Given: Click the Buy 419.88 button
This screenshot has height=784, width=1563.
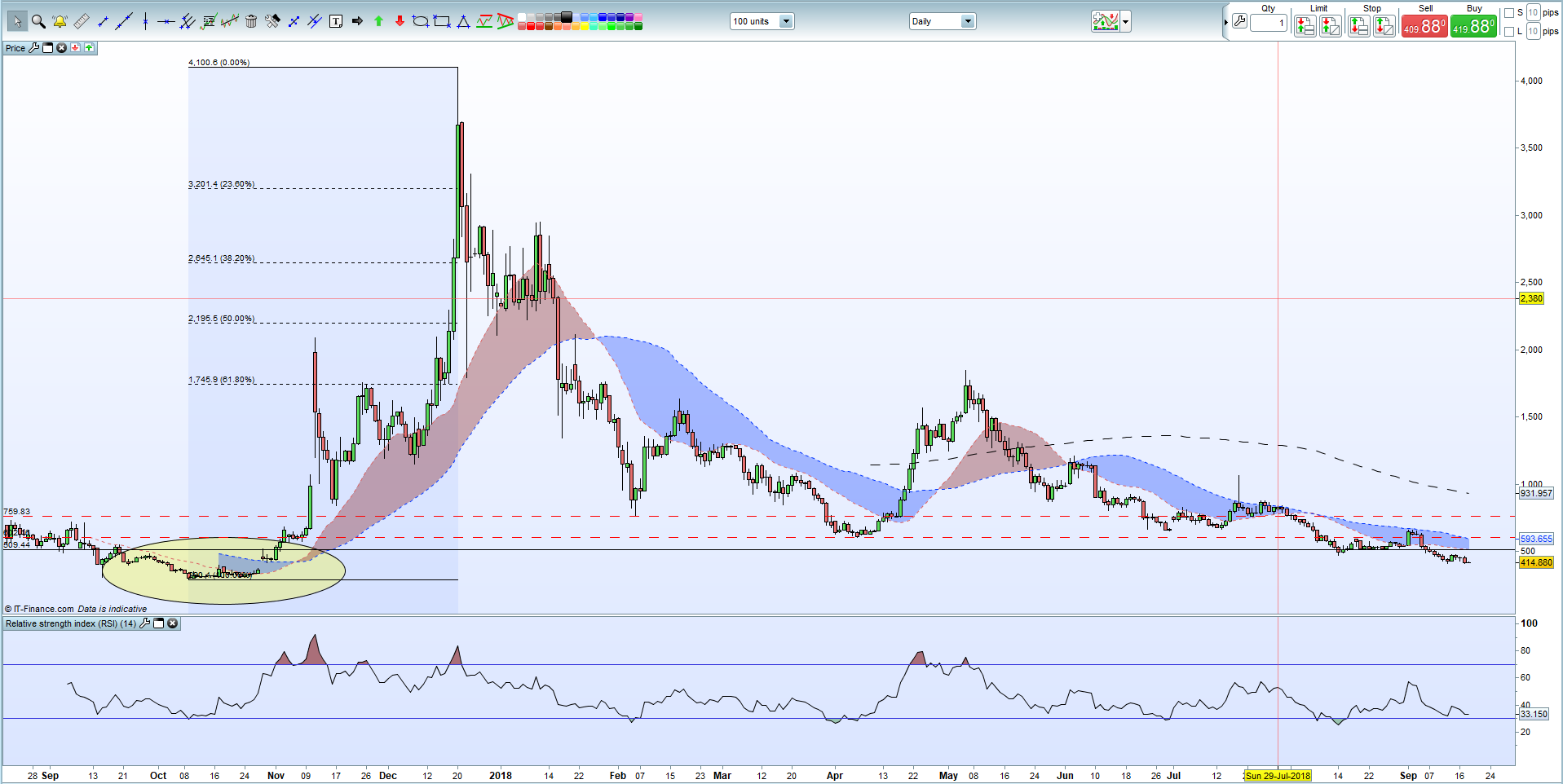Looking at the screenshot, I should (1472, 24).
